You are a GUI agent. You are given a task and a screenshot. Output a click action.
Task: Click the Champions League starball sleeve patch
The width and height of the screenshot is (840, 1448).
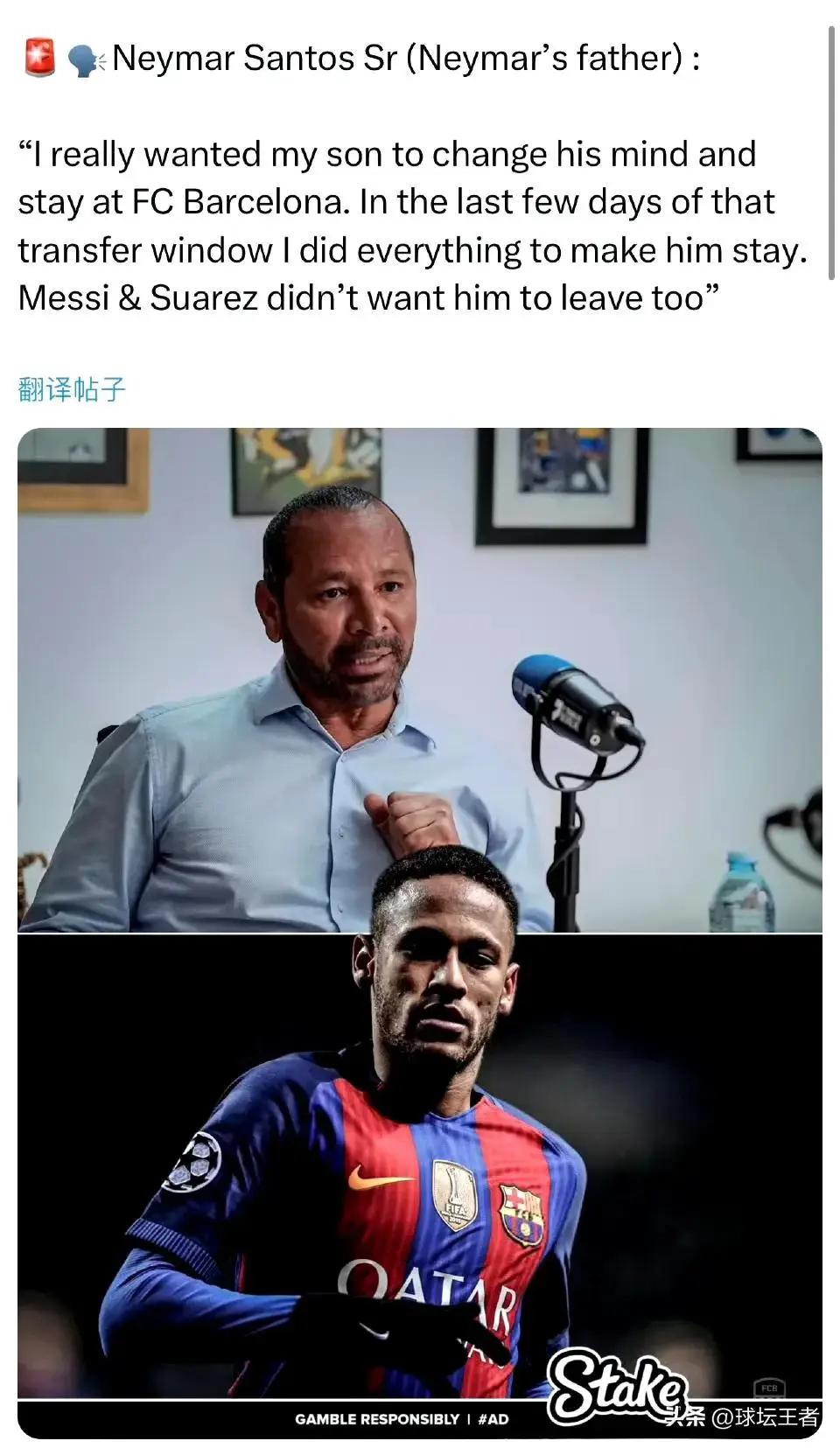(192, 1161)
